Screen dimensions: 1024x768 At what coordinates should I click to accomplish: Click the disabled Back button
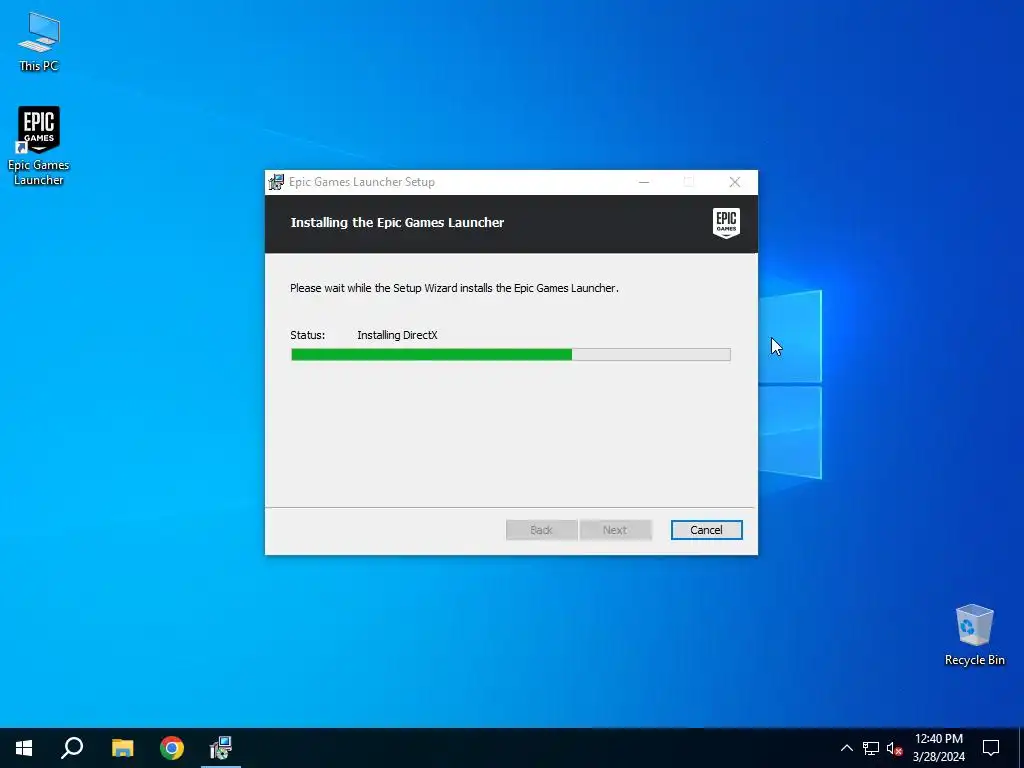541,530
